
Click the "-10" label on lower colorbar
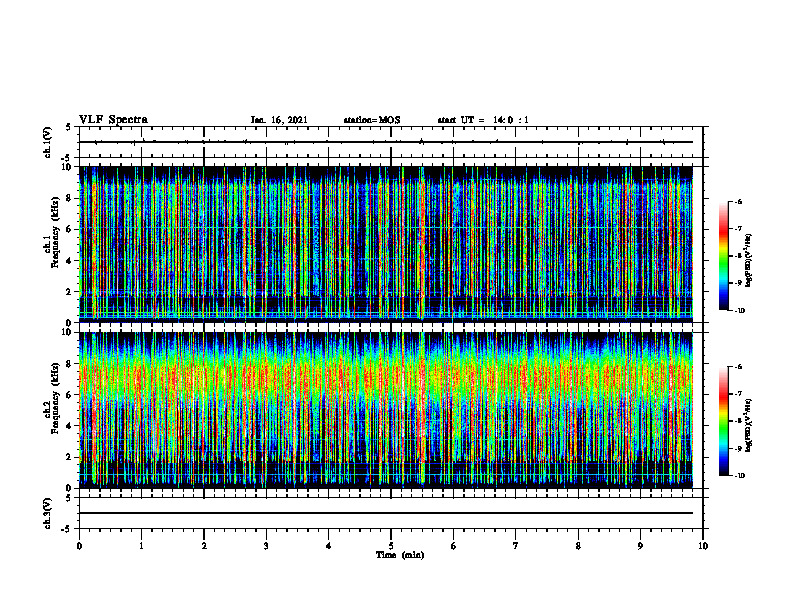739,475
